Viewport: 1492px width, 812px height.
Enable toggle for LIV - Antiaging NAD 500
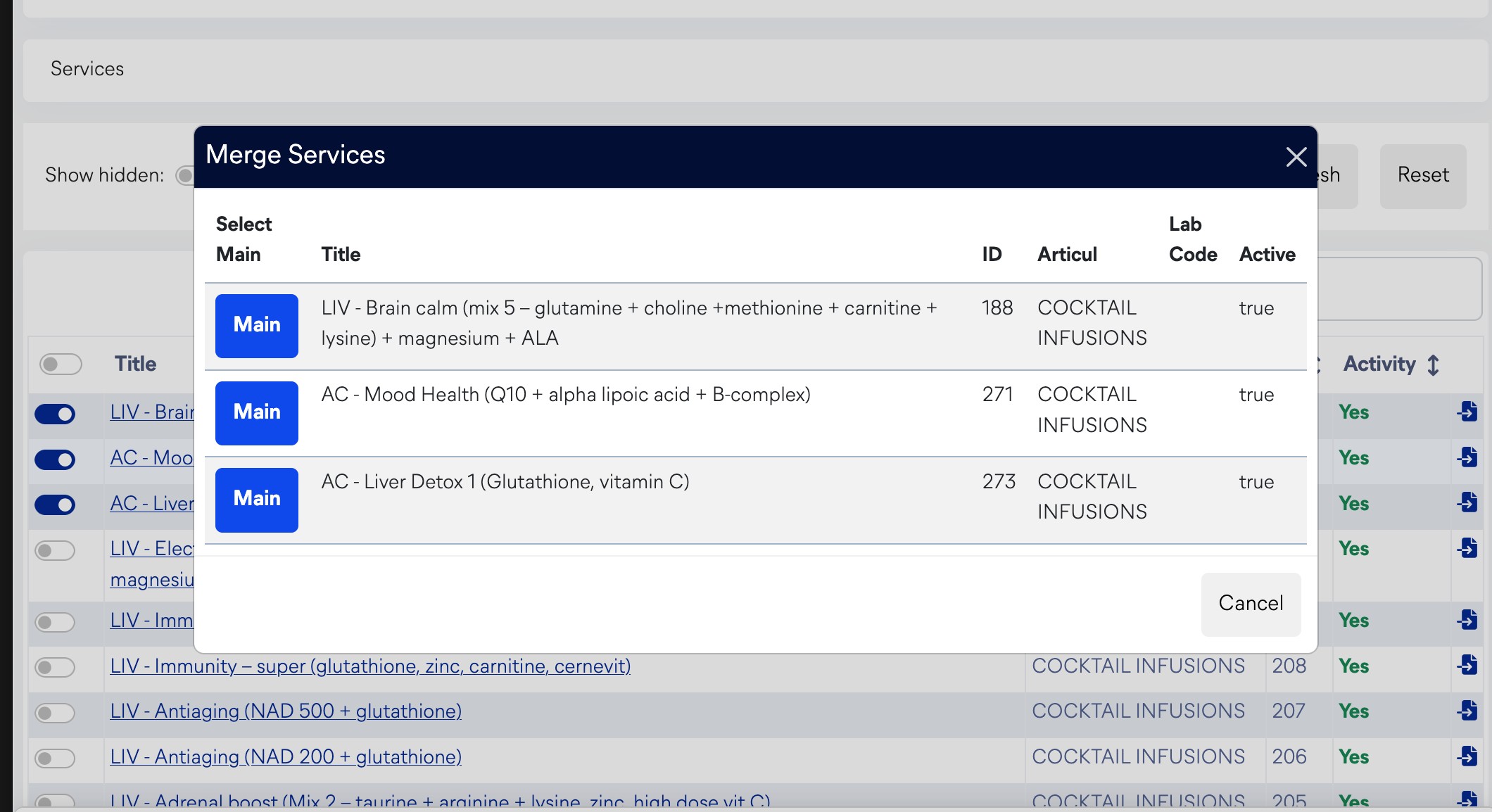pos(55,713)
